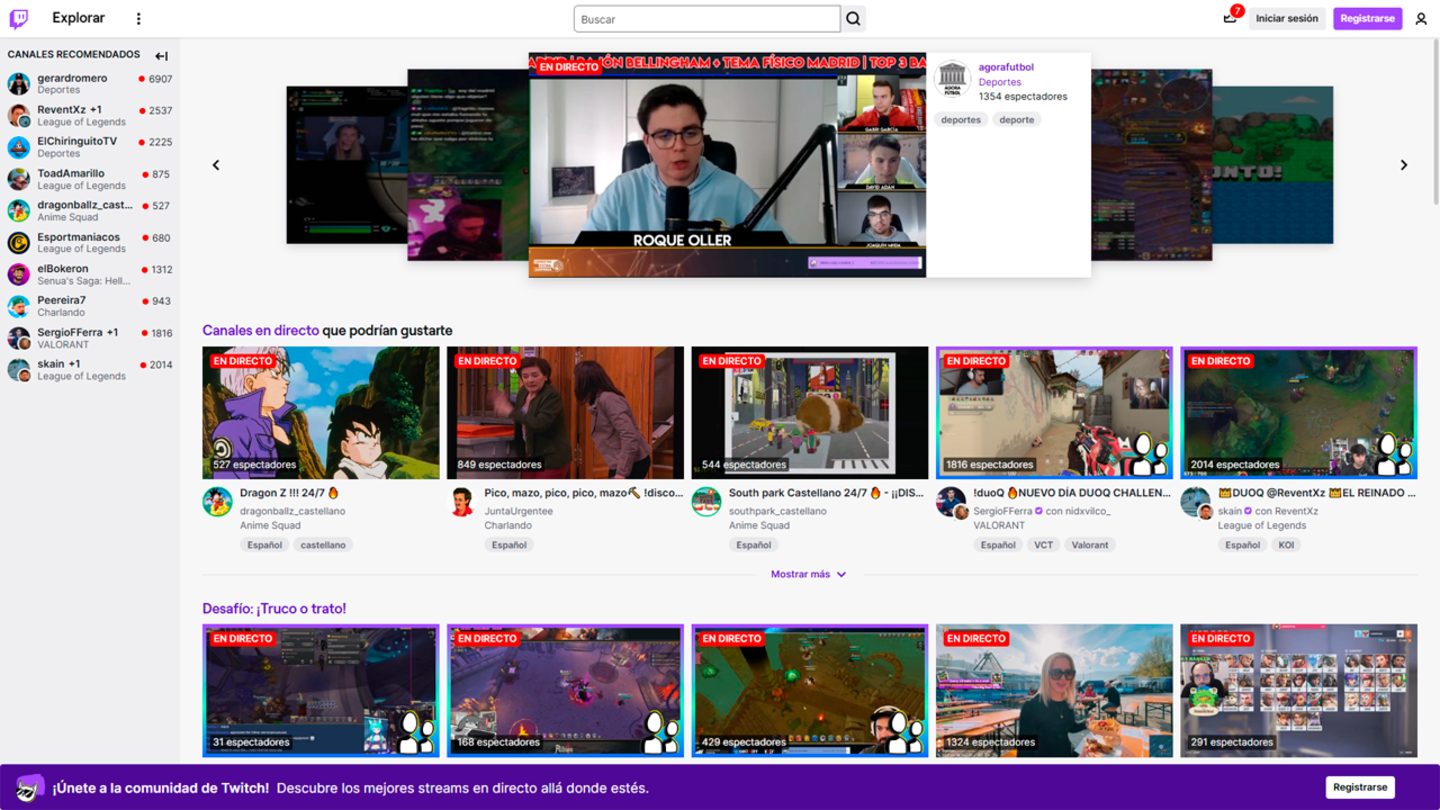
Task: Open the notifications inbox with badge 7
Action: coord(1230,18)
